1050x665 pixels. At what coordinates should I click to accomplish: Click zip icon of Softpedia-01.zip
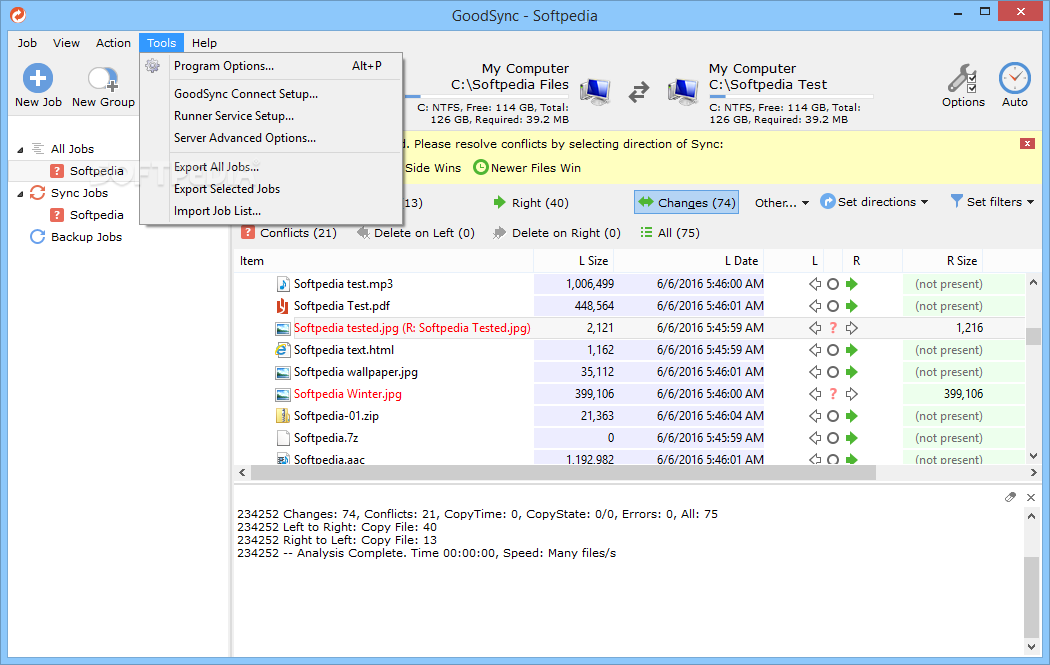pos(283,416)
